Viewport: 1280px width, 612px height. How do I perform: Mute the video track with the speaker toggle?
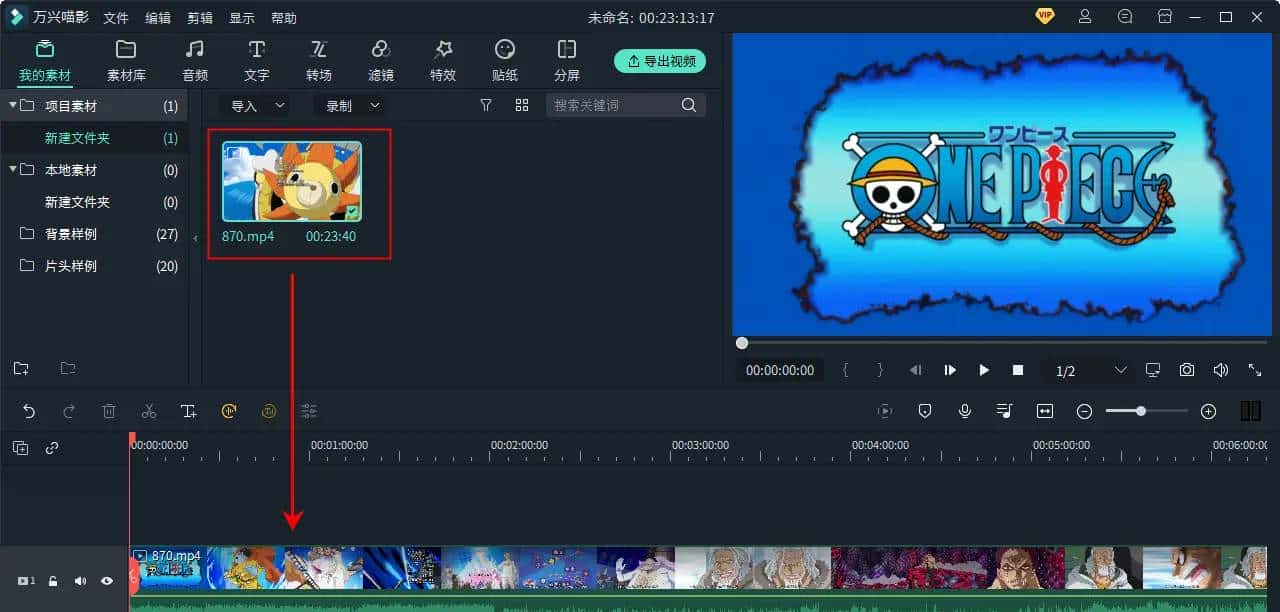79,580
